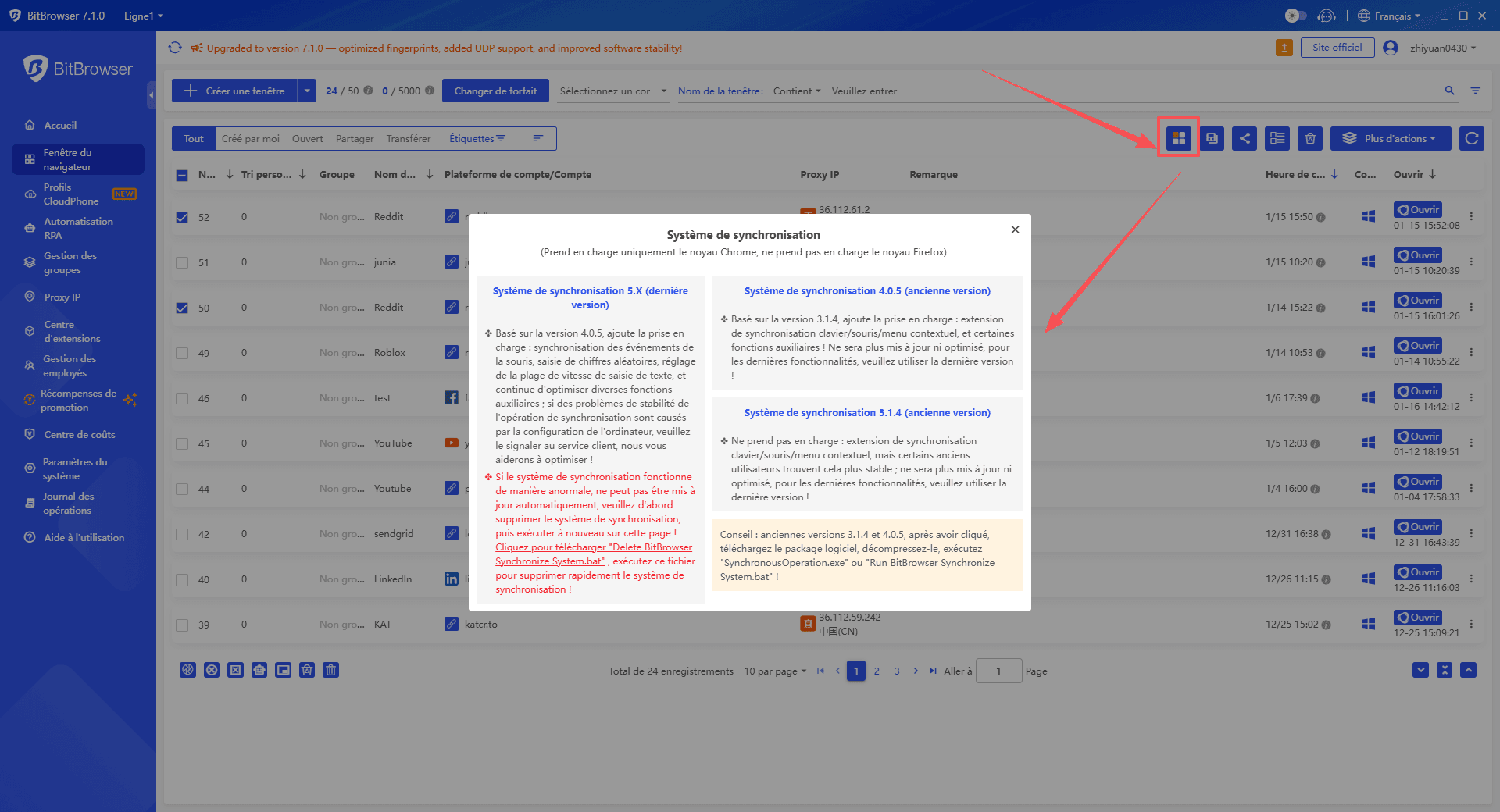Click the first bottom batch action icon
The height and width of the screenshot is (812, 1500).
[187, 670]
